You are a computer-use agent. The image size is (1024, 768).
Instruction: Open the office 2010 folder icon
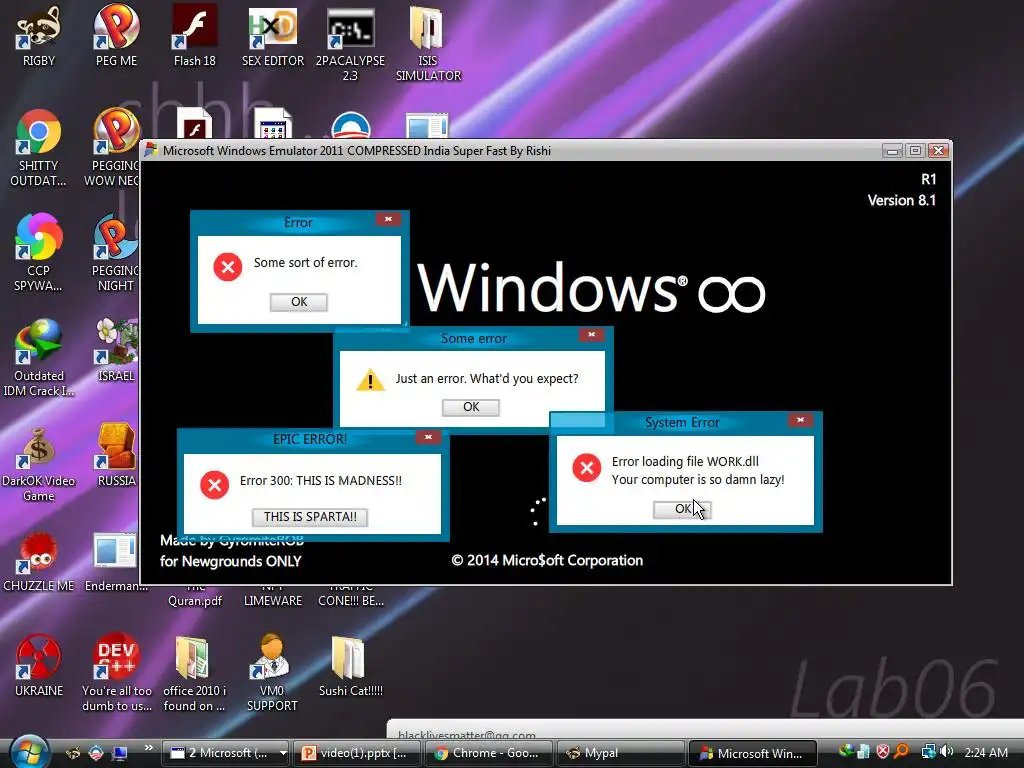coord(195,673)
